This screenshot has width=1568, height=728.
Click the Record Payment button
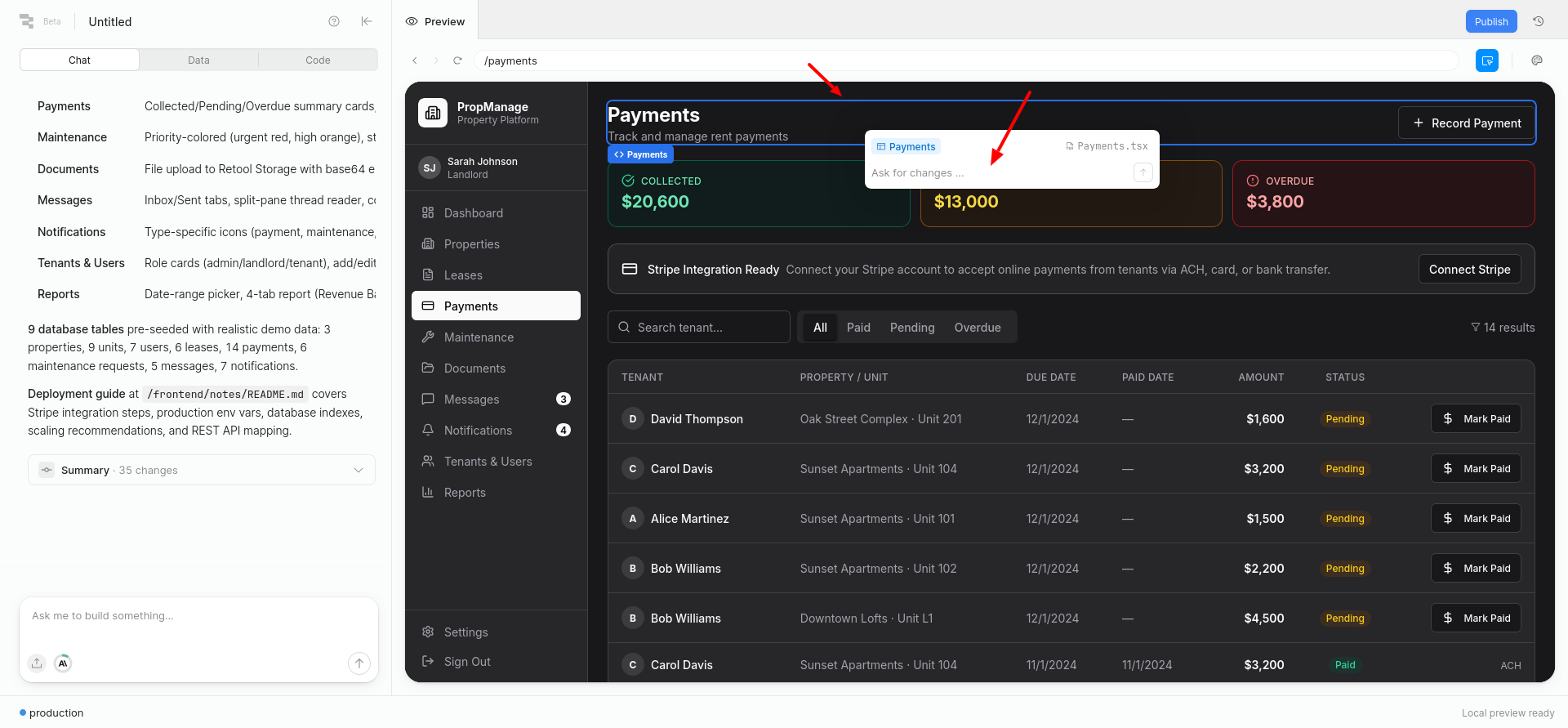coord(1467,123)
